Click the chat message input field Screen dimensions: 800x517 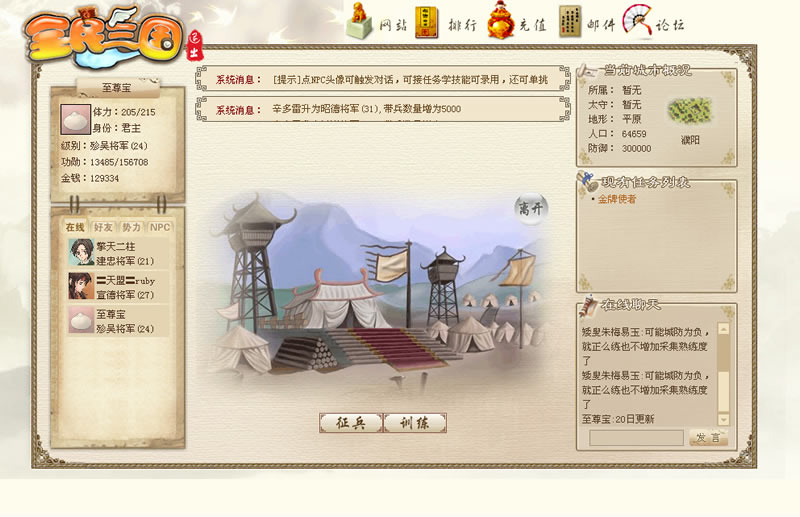pyautogui.click(x=636, y=438)
